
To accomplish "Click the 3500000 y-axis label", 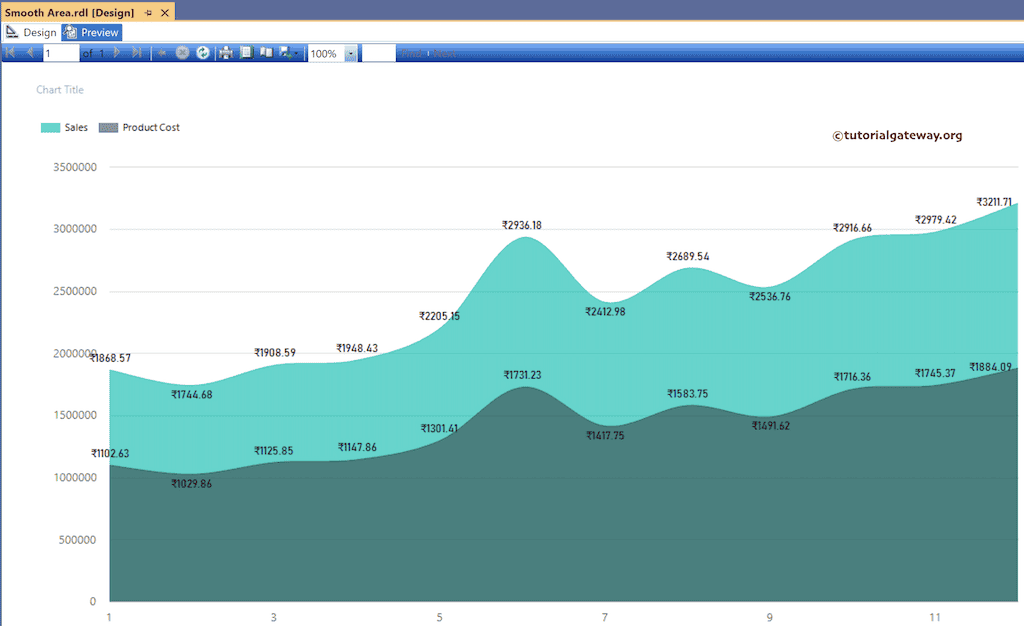I will point(75,167).
